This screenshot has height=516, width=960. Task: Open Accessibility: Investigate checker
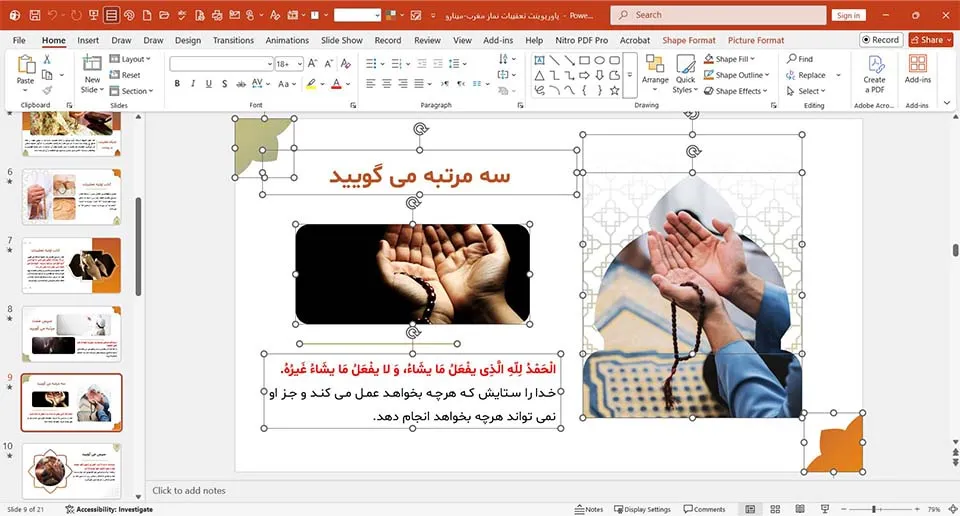point(109,509)
